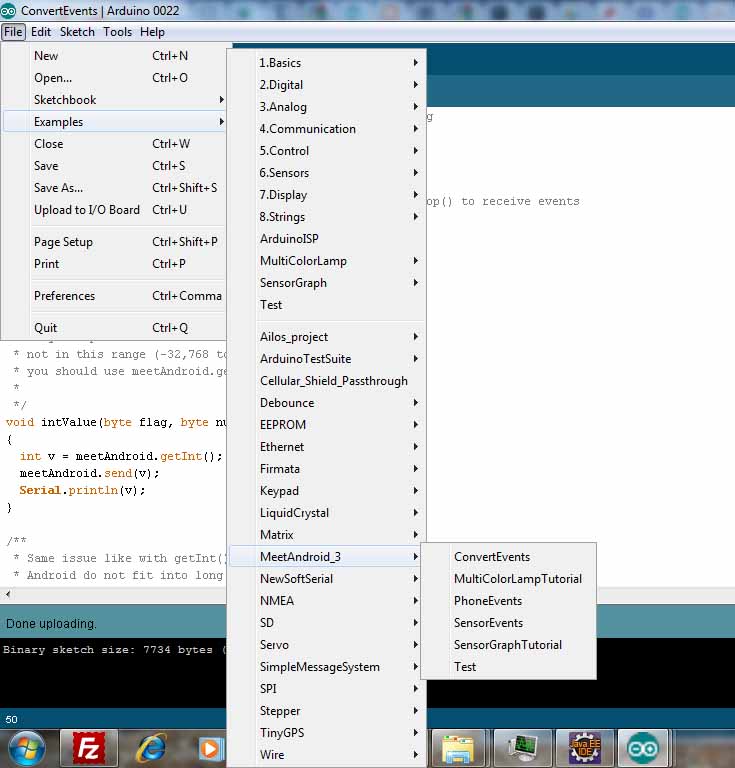Open the Edit menu
This screenshot has width=735, height=768.
41,32
